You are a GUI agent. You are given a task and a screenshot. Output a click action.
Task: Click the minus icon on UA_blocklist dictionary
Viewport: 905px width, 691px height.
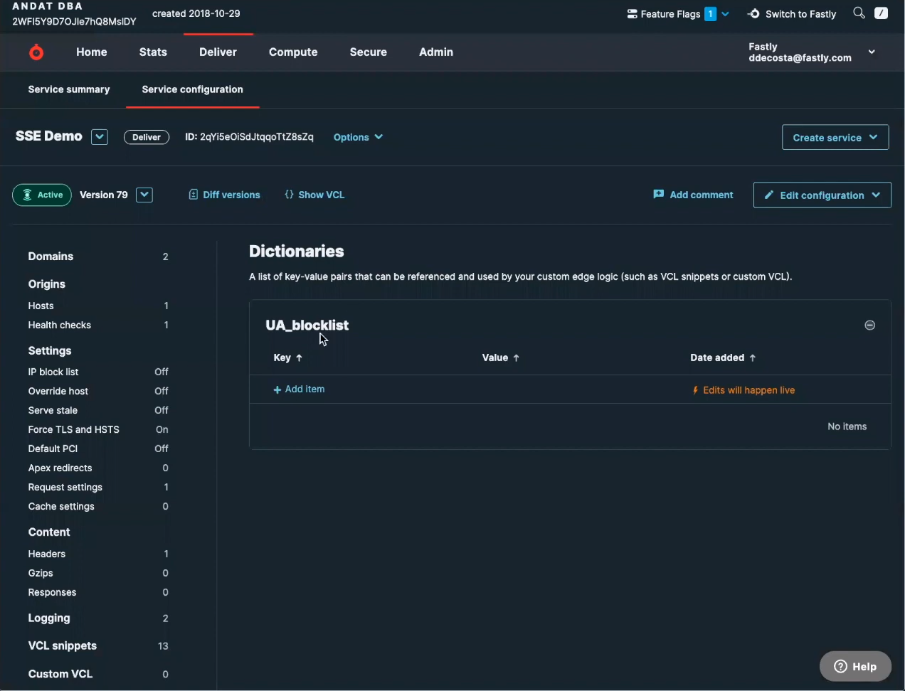pos(869,324)
